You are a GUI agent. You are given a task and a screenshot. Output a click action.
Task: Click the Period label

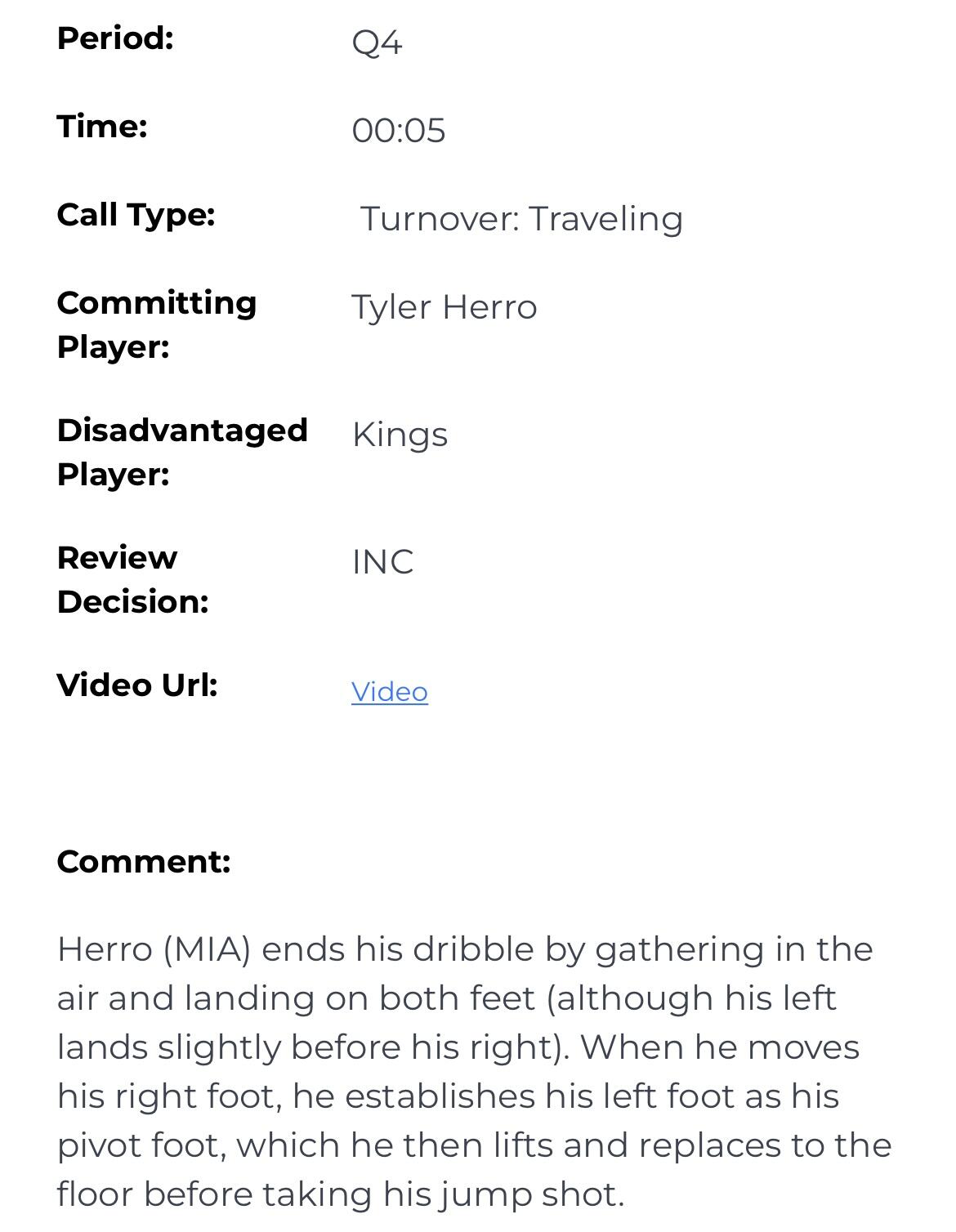tap(115, 38)
